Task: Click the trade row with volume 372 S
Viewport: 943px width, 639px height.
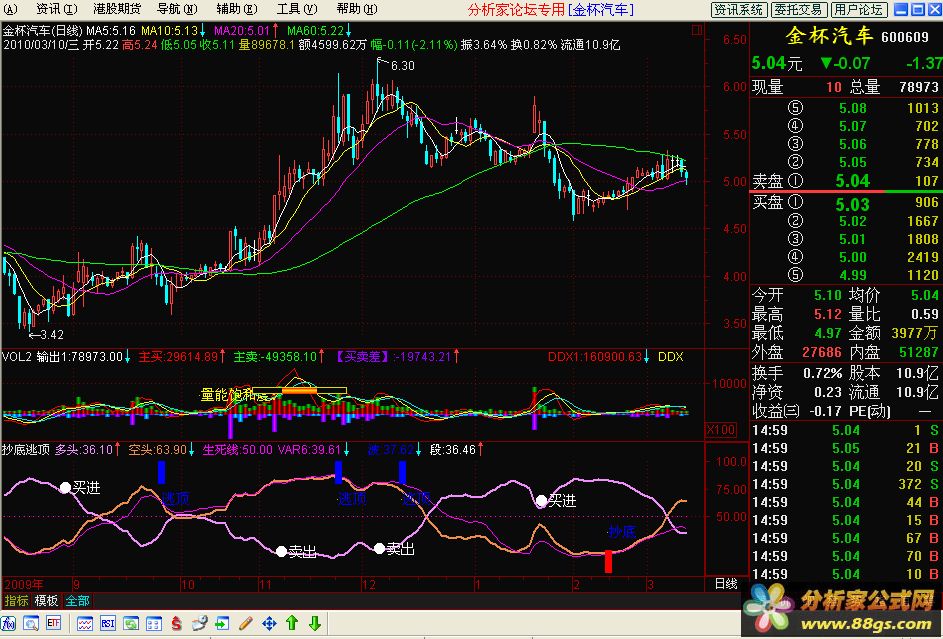Action: coord(846,484)
